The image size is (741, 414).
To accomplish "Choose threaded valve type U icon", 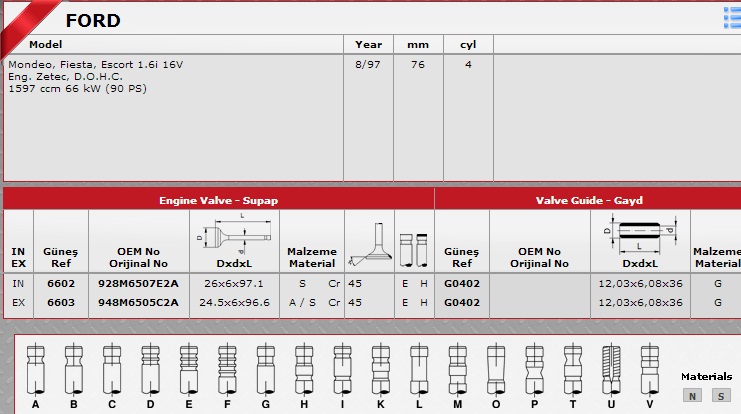I will coord(611,369).
